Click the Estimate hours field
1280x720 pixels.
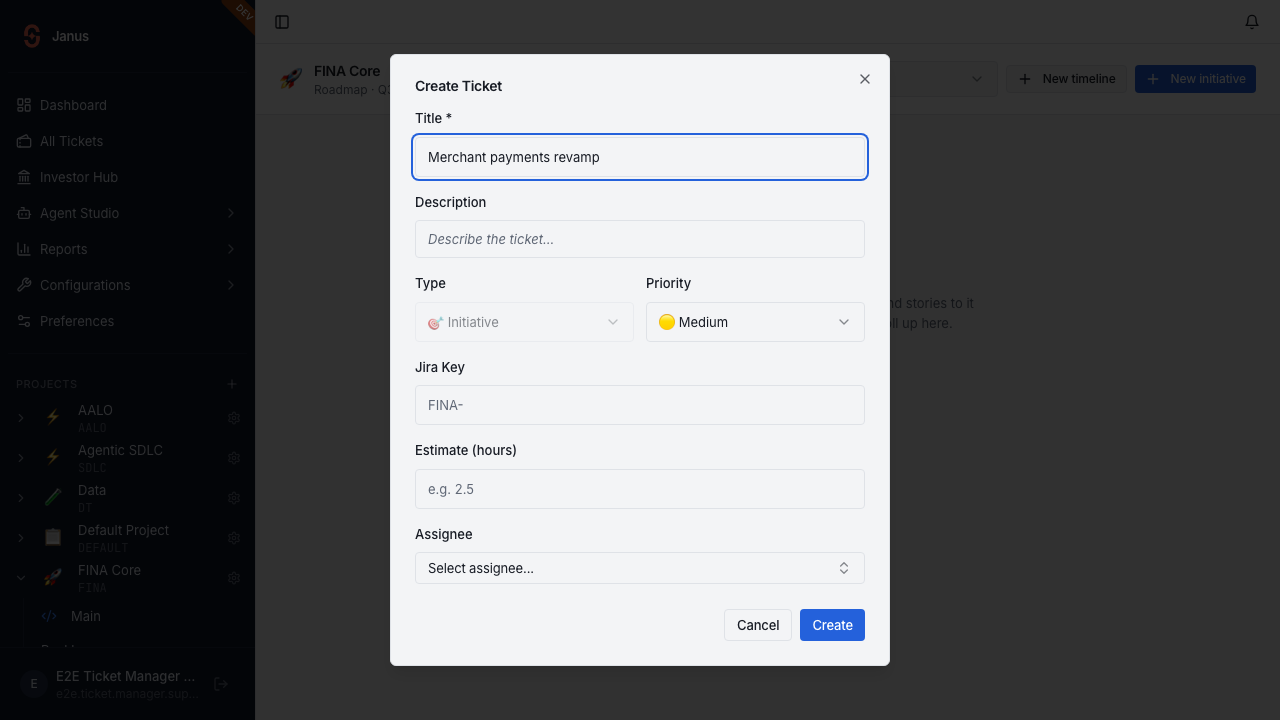click(640, 489)
